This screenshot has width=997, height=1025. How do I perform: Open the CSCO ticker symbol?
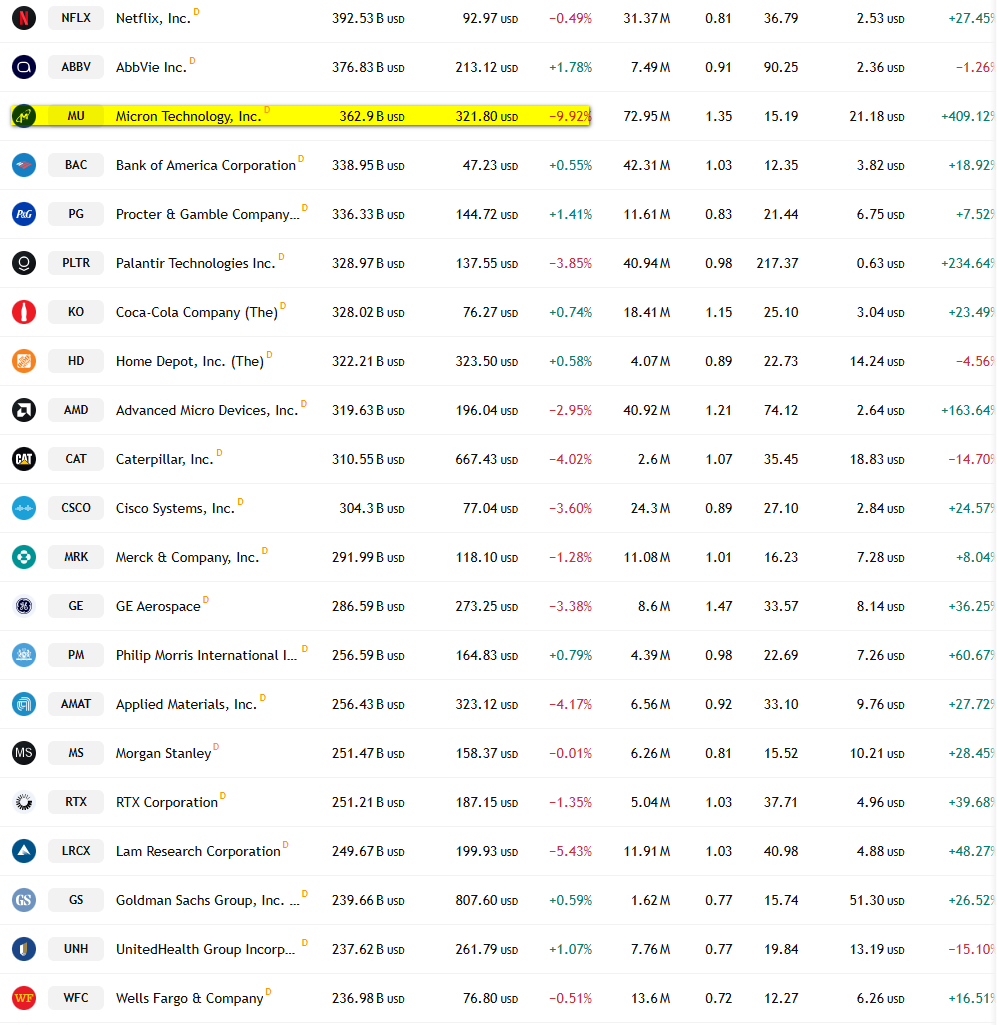(76, 508)
